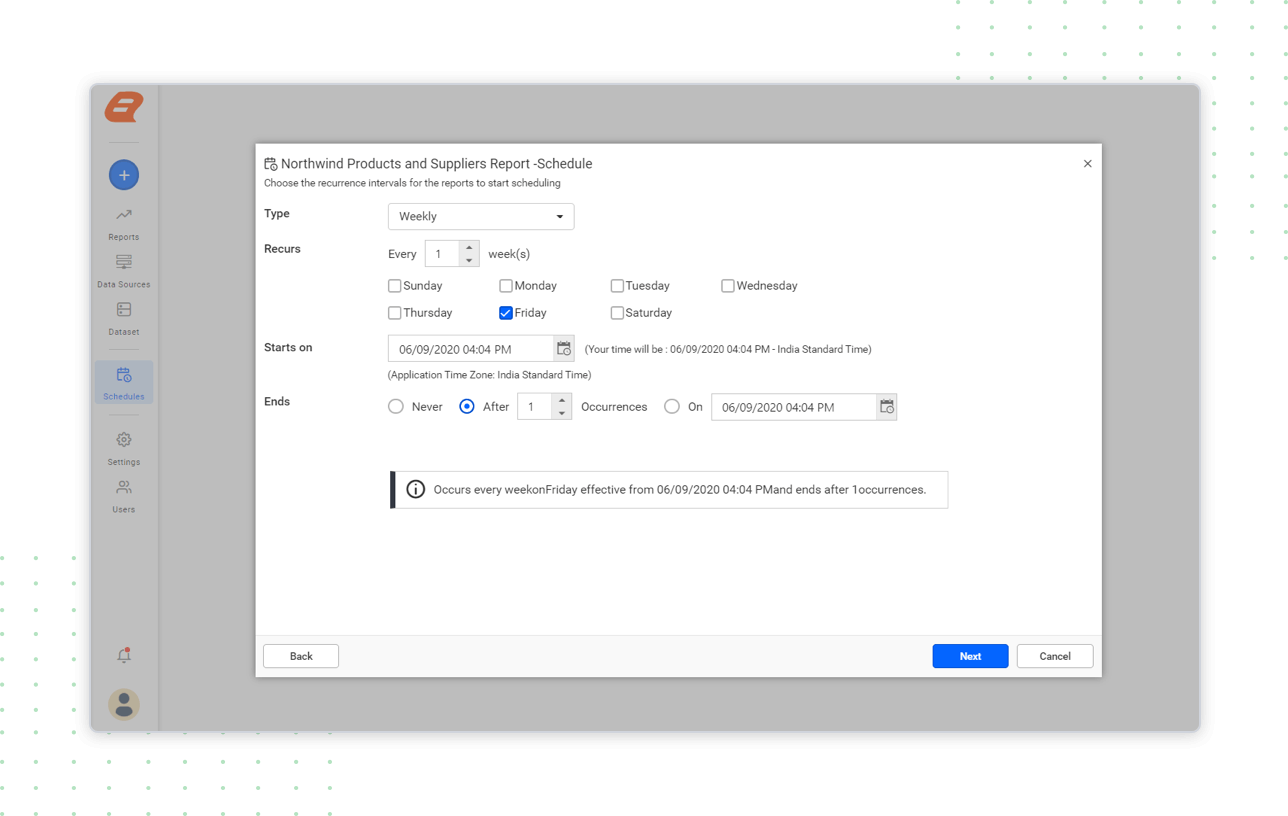Open calendar picker for Starts on
Image resolution: width=1288 pixels, height=816 pixels.
564,348
